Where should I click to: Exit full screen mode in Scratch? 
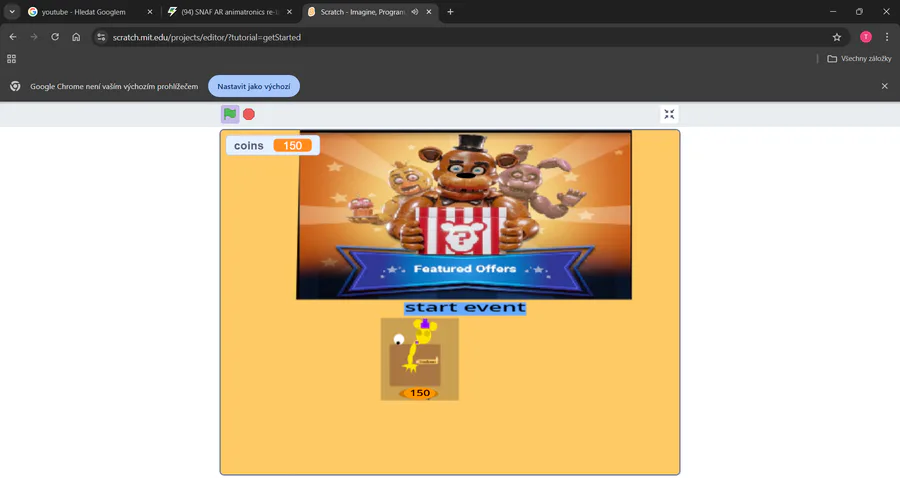[669, 114]
